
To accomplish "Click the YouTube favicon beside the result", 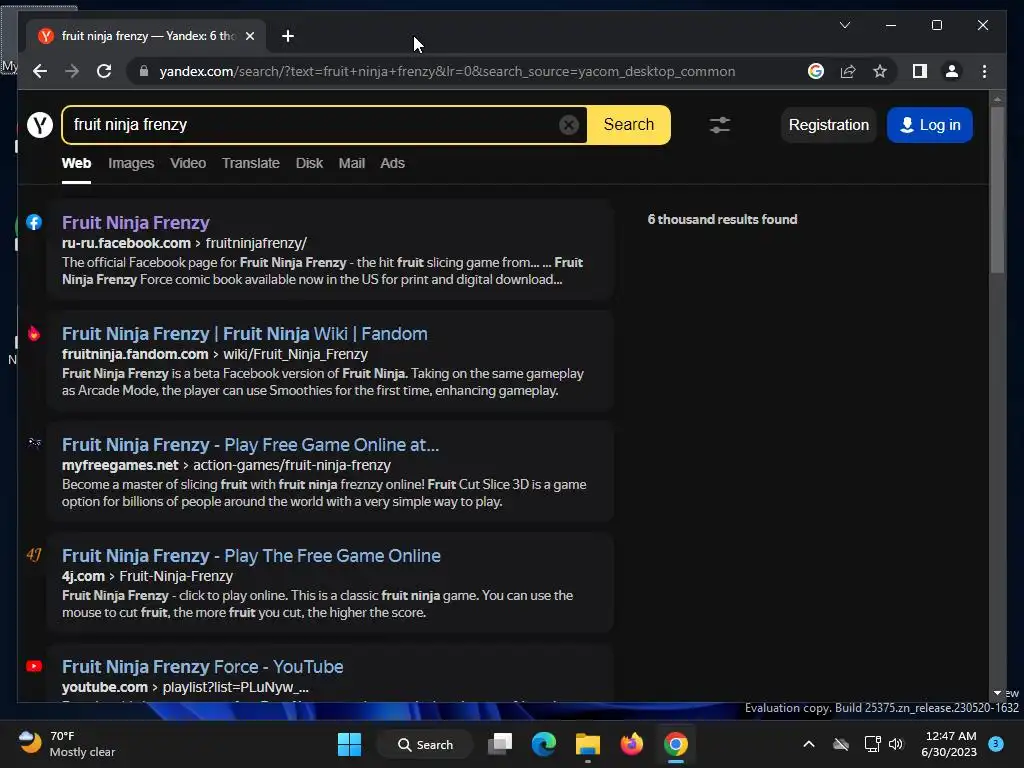I will 34,666.
